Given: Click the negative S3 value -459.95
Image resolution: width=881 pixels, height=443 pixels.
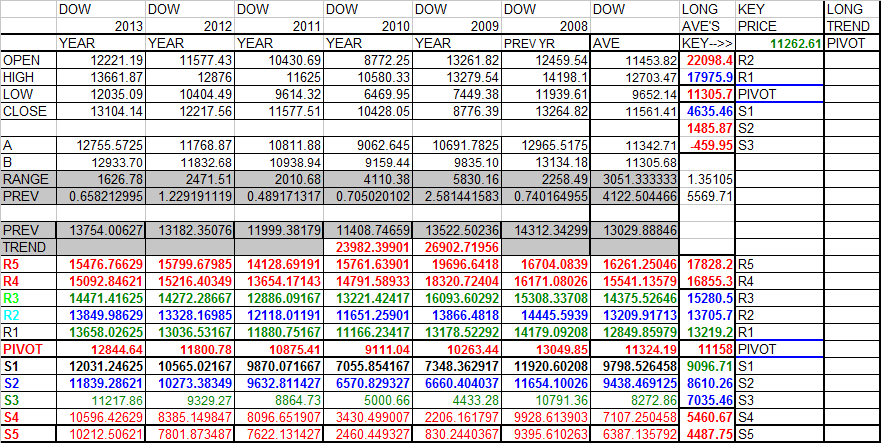Looking at the screenshot, I should click(708, 145).
